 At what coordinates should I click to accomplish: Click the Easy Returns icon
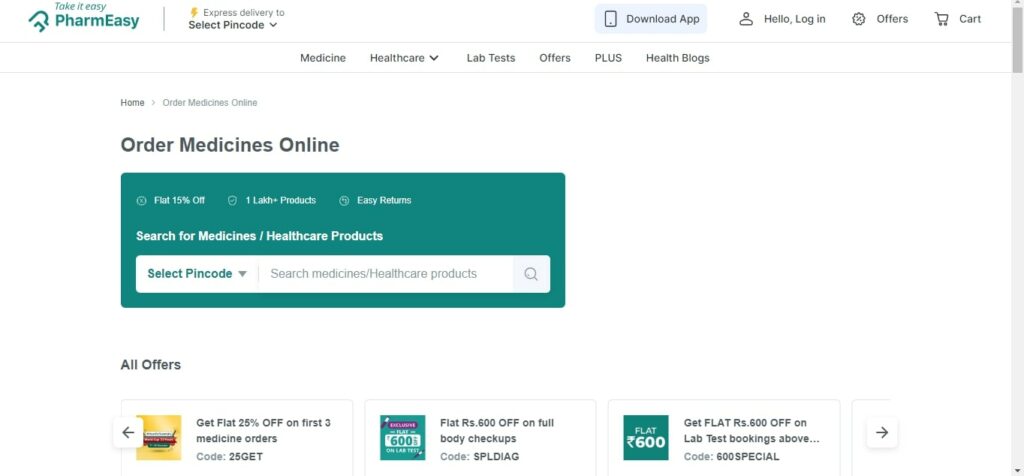[x=344, y=200]
